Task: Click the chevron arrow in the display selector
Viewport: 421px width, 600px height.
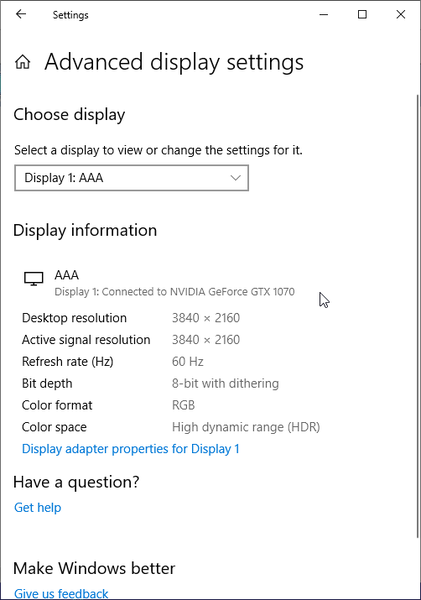Action: coord(235,178)
